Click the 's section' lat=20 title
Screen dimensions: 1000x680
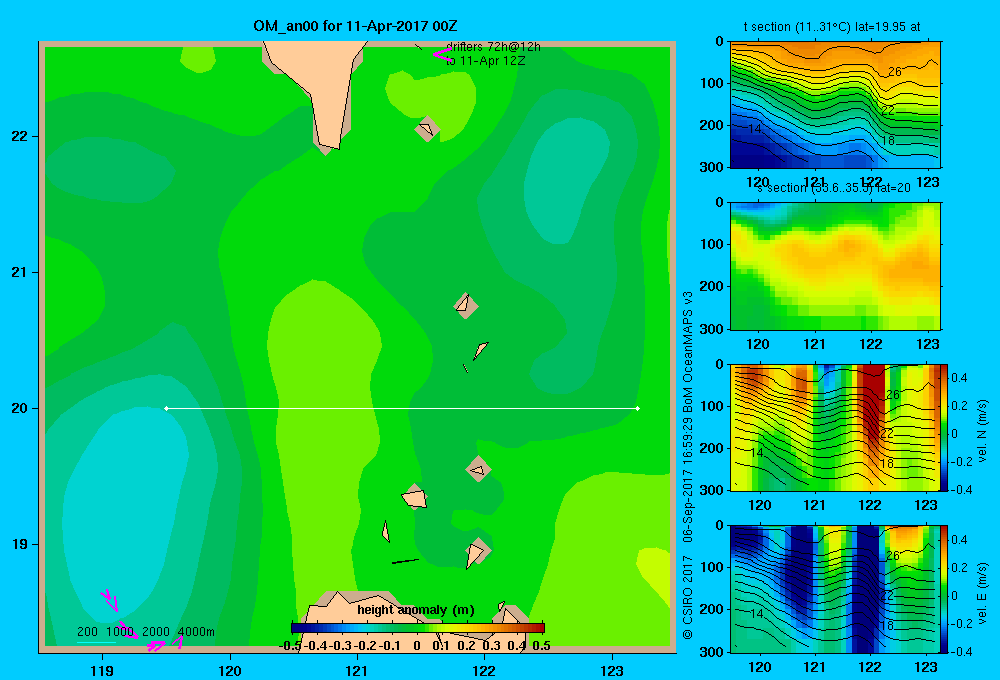pyautogui.click(x=833, y=188)
